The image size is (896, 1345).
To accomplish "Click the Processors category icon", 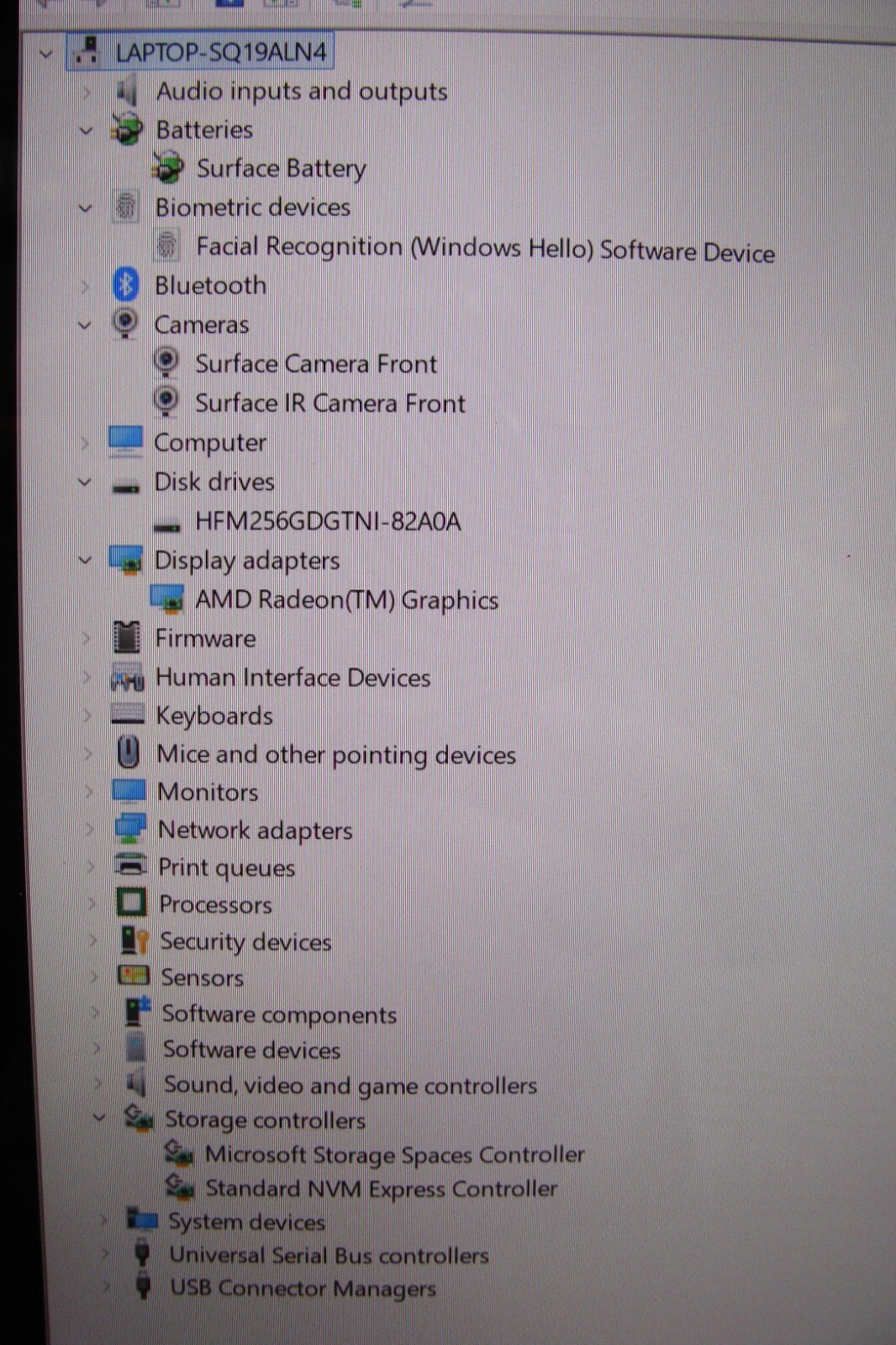I will [x=131, y=903].
